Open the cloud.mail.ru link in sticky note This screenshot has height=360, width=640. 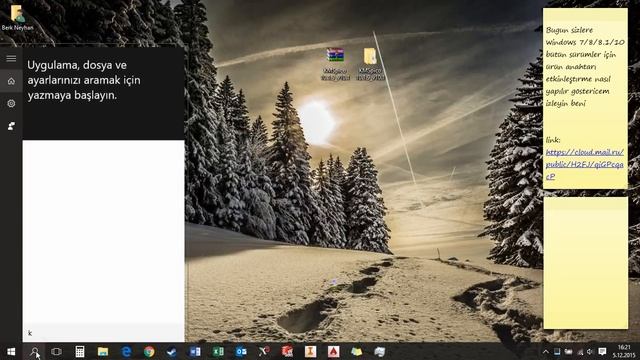584,164
